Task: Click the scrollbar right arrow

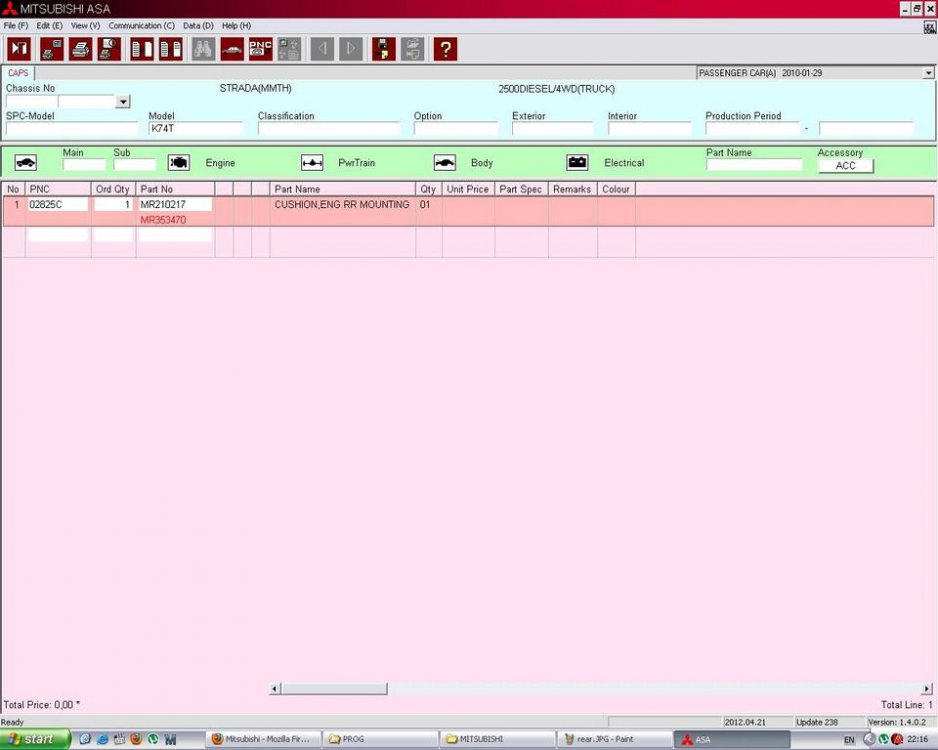Action: (x=927, y=689)
